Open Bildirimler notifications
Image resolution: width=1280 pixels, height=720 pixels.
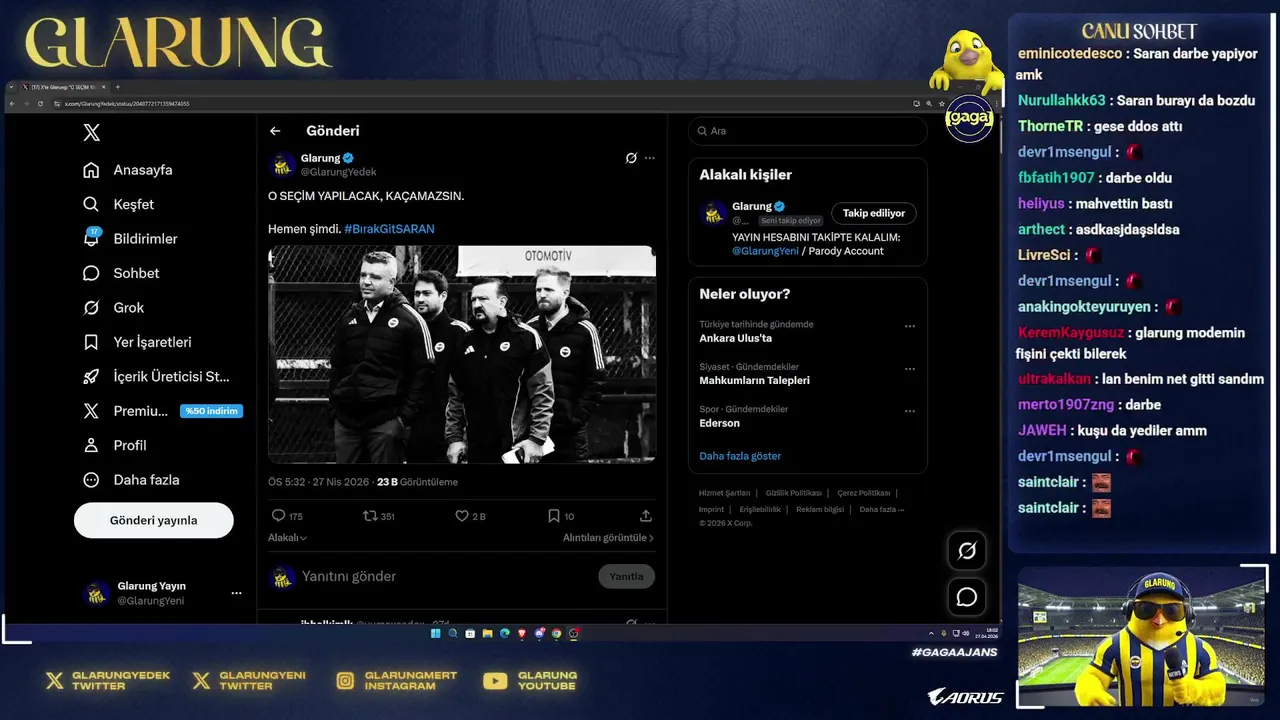click(130, 239)
